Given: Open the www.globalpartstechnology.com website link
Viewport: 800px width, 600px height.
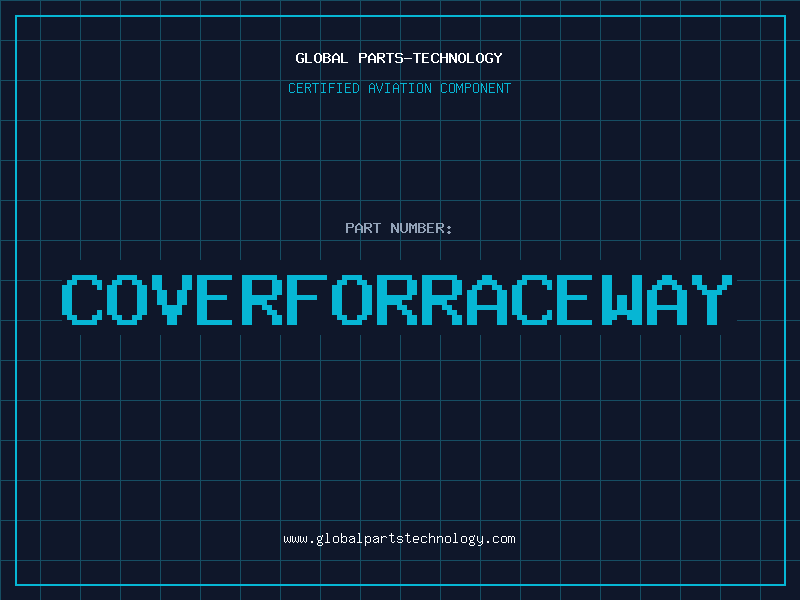Looking at the screenshot, I should point(399,538).
